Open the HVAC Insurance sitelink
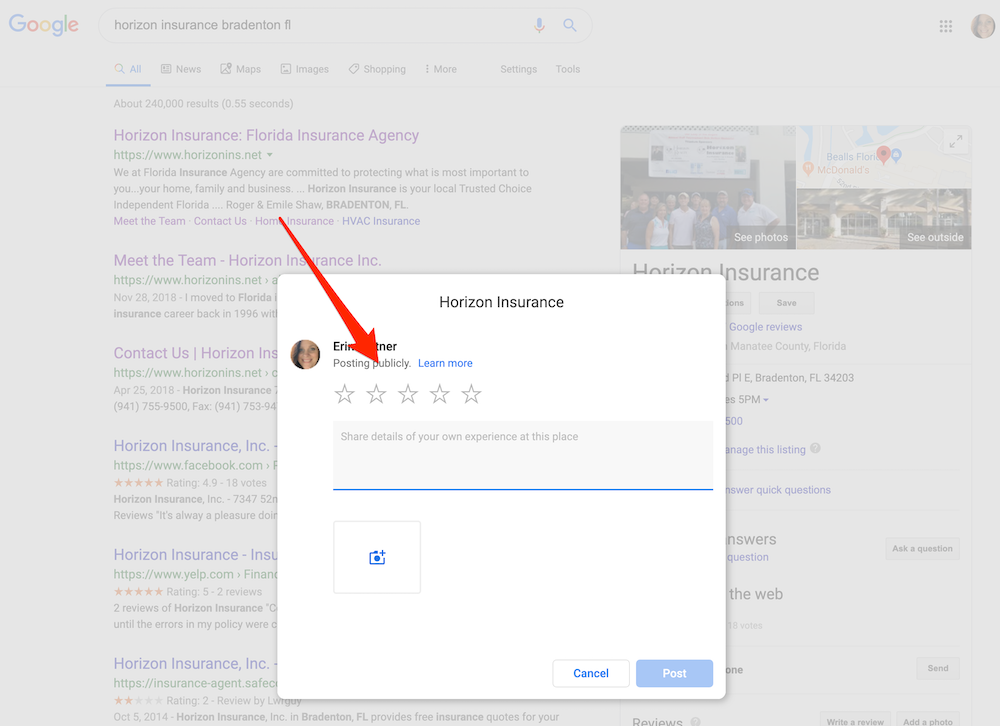1000x726 pixels. click(381, 221)
